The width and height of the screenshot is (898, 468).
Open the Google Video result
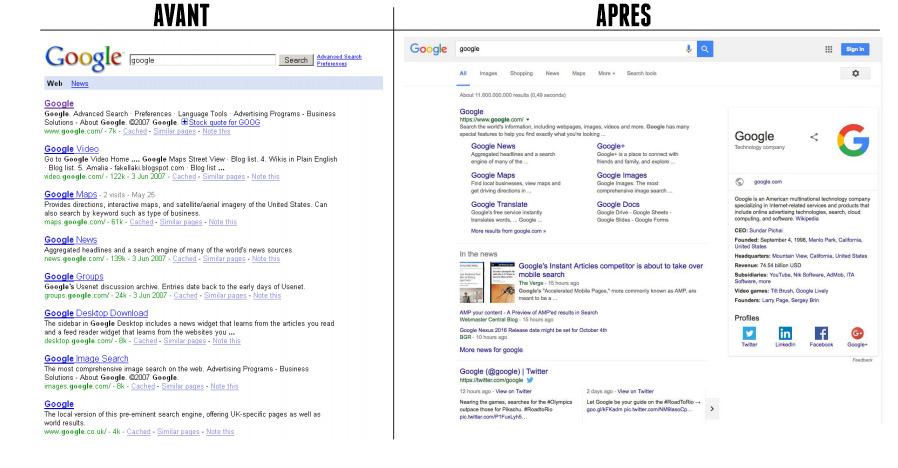click(72, 149)
